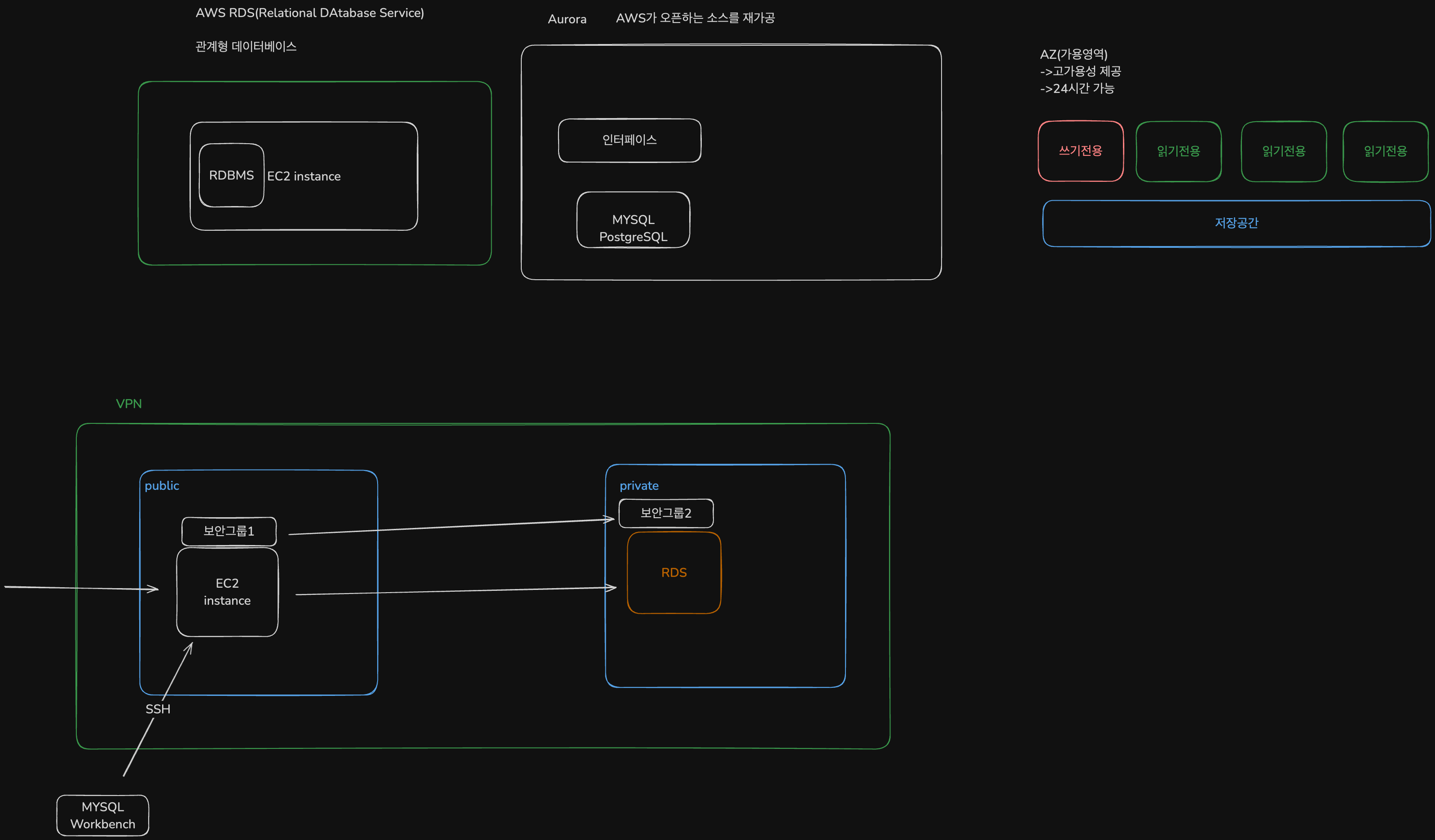Click the SSH label on the arrow

pos(158,709)
